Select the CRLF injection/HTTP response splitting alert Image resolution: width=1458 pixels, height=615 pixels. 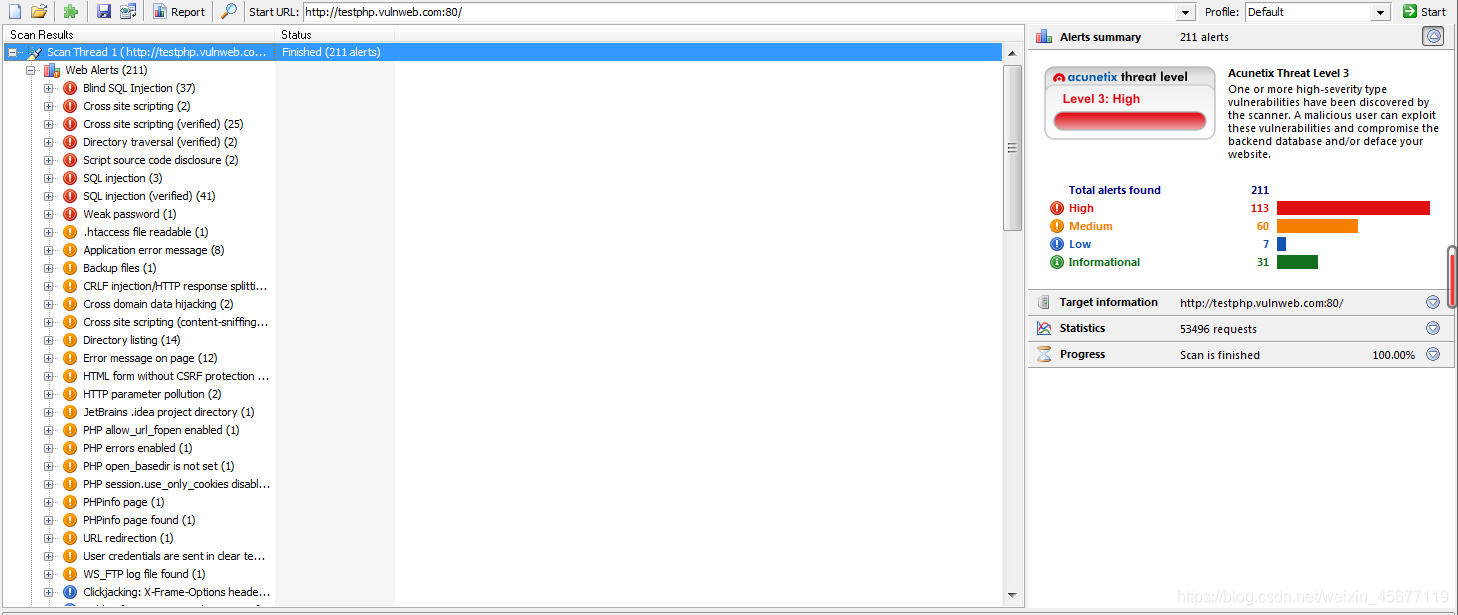[x=175, y=286]
